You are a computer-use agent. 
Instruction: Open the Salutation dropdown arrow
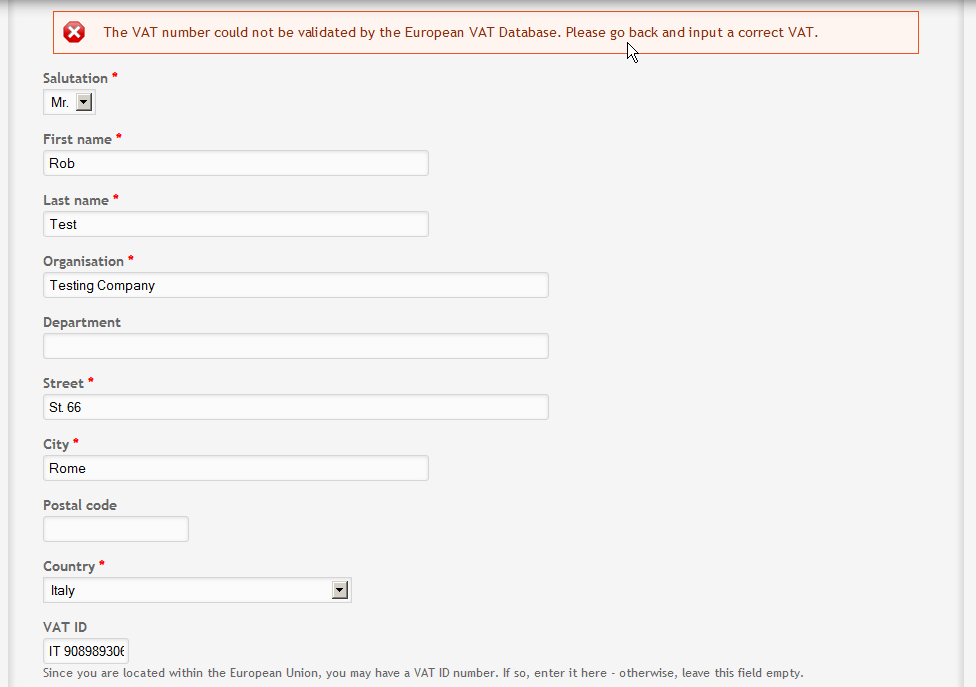click(x=84, y=102)
